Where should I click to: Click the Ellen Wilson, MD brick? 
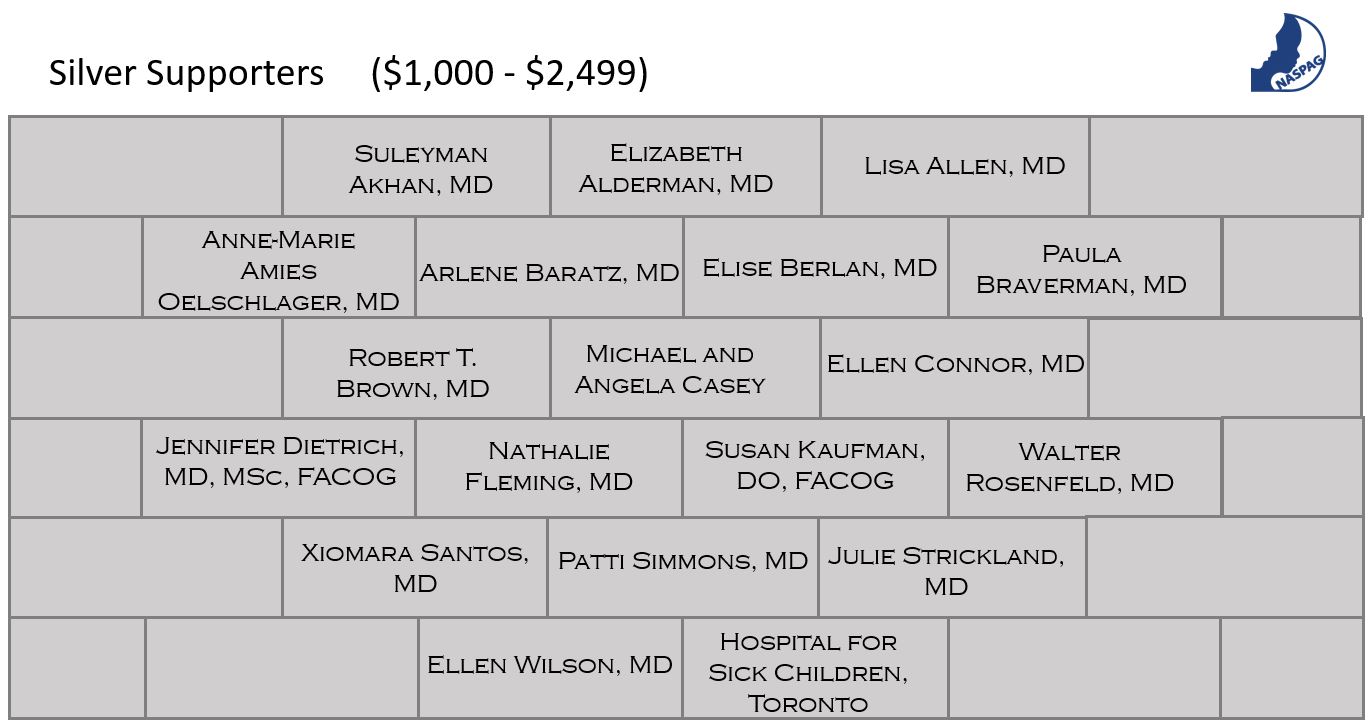point(551,668)
